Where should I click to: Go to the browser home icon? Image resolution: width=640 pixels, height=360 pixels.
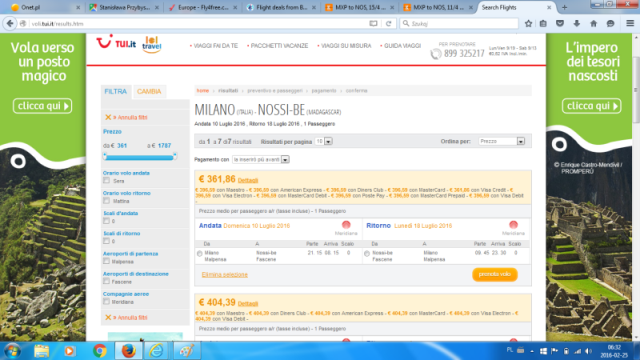(593, 24)
